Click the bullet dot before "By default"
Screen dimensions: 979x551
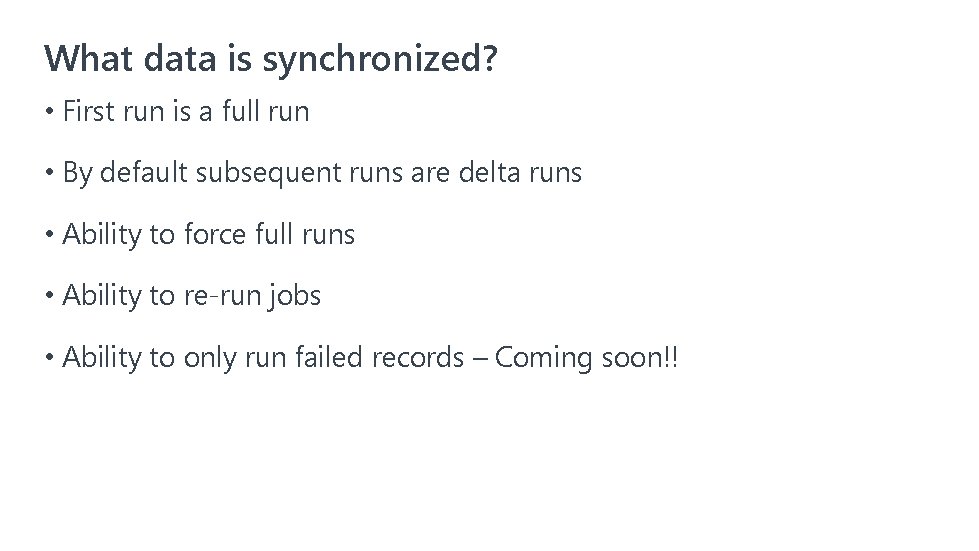click(x=50, y=174)
